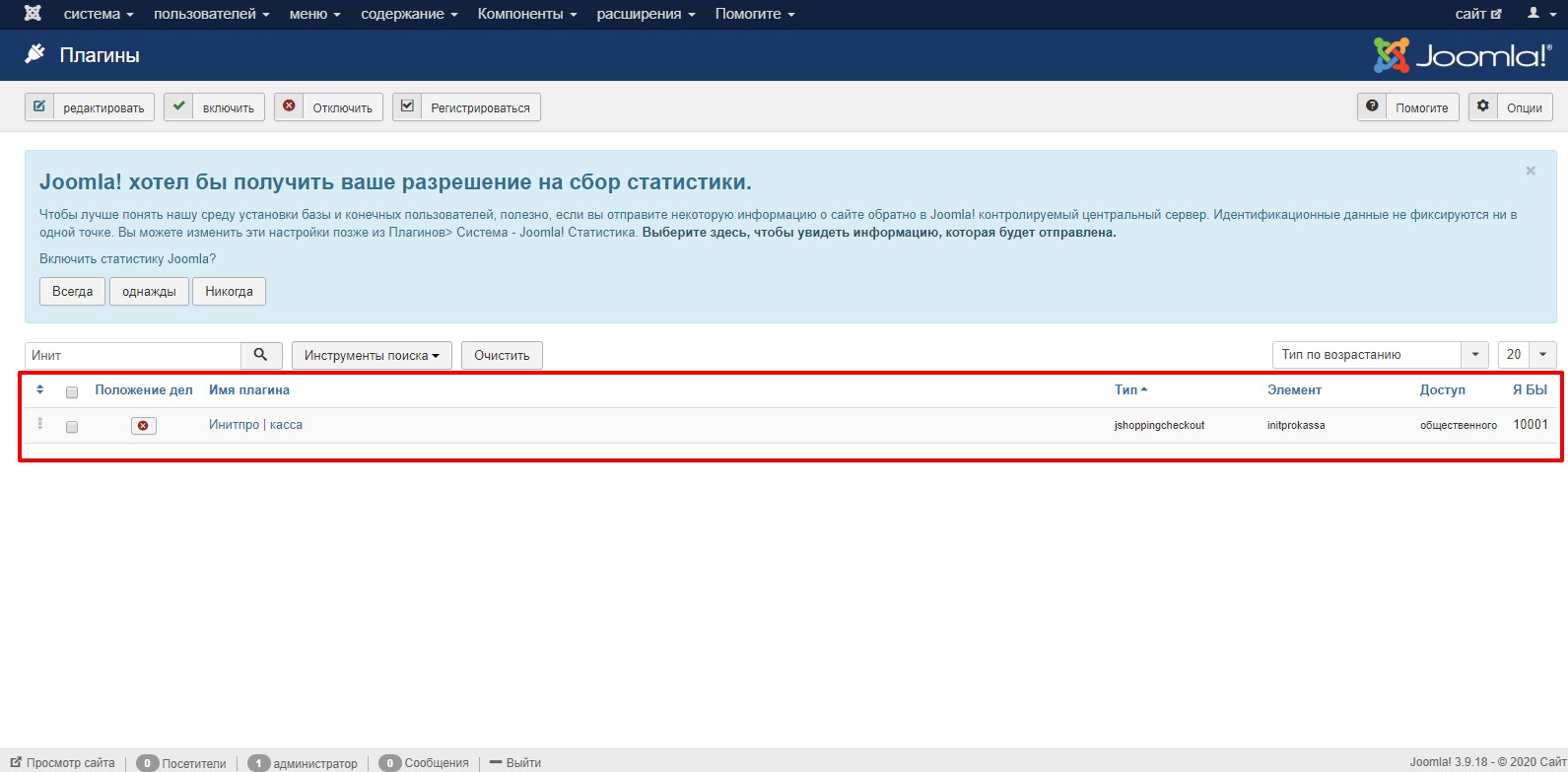Click the Никогда statistics button
The image size is (1568, 772).
pos(229,292)
